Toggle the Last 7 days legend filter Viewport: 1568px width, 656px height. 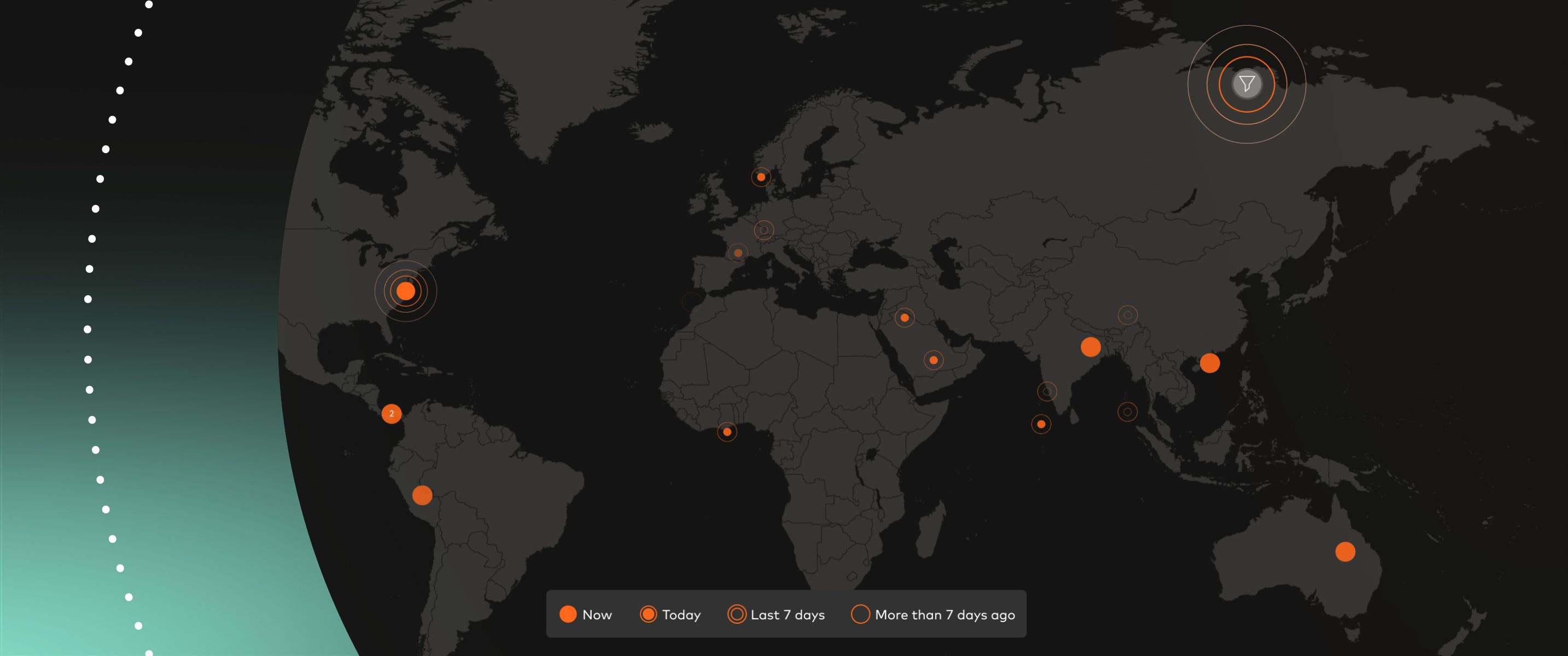click(x=776, y=614)
